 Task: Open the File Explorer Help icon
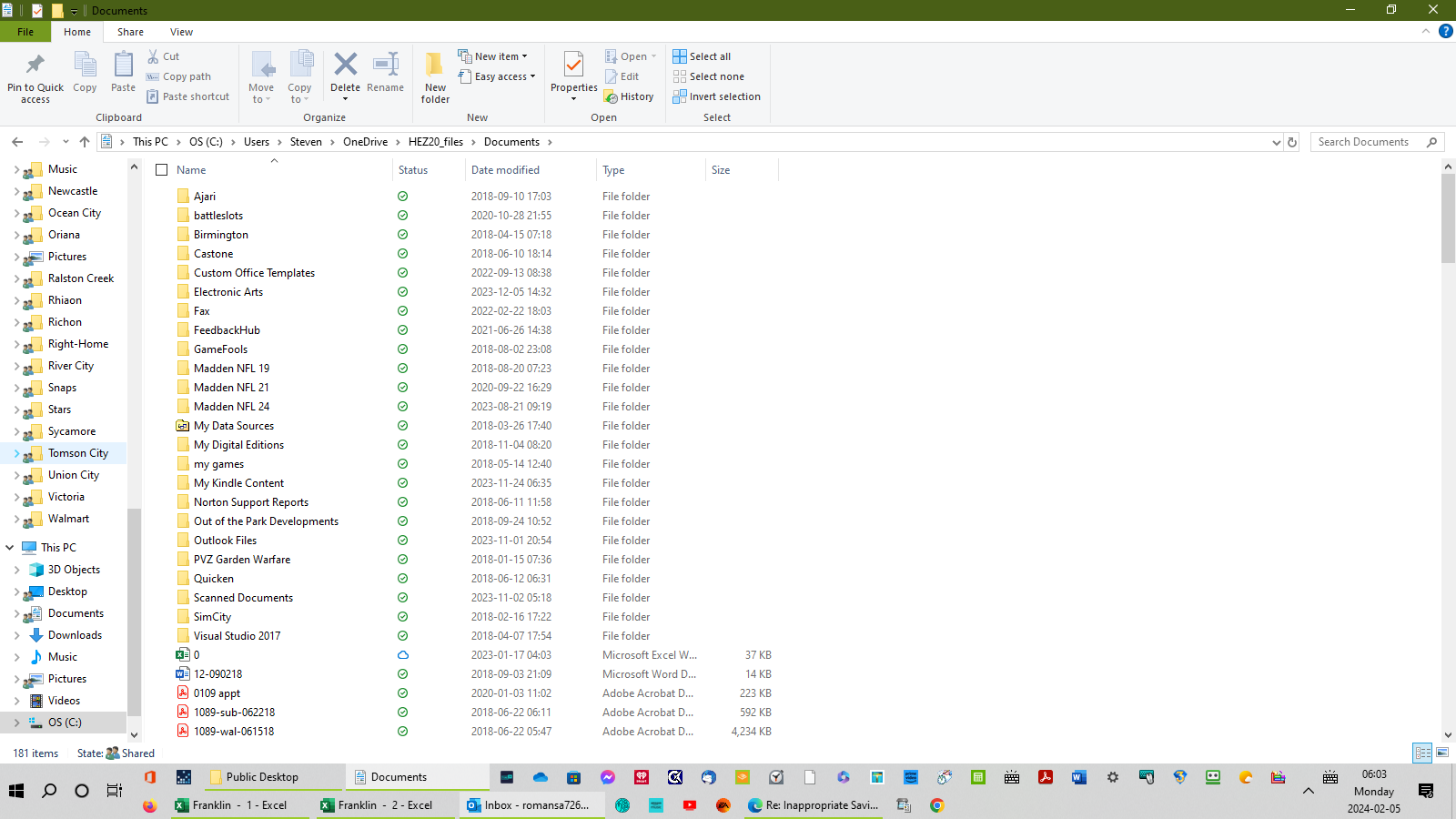coord(1445,31)
